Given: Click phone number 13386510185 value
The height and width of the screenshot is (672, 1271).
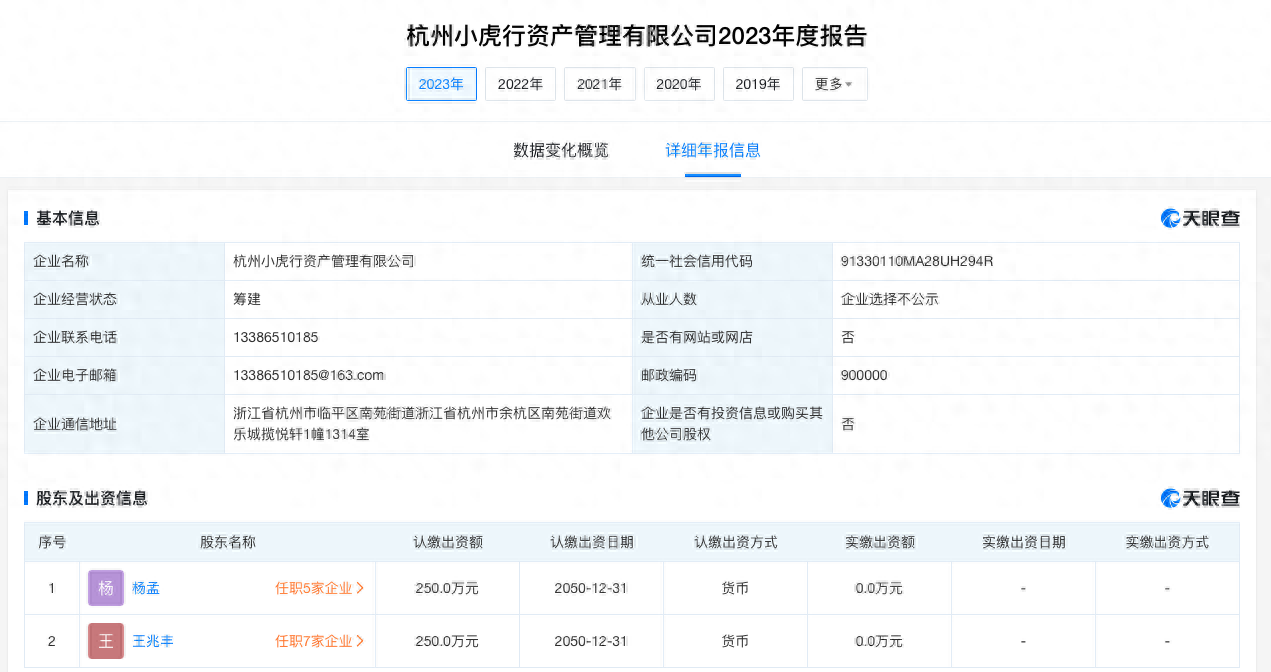Looking at the screenshot, I should click(x=275, y=337).
